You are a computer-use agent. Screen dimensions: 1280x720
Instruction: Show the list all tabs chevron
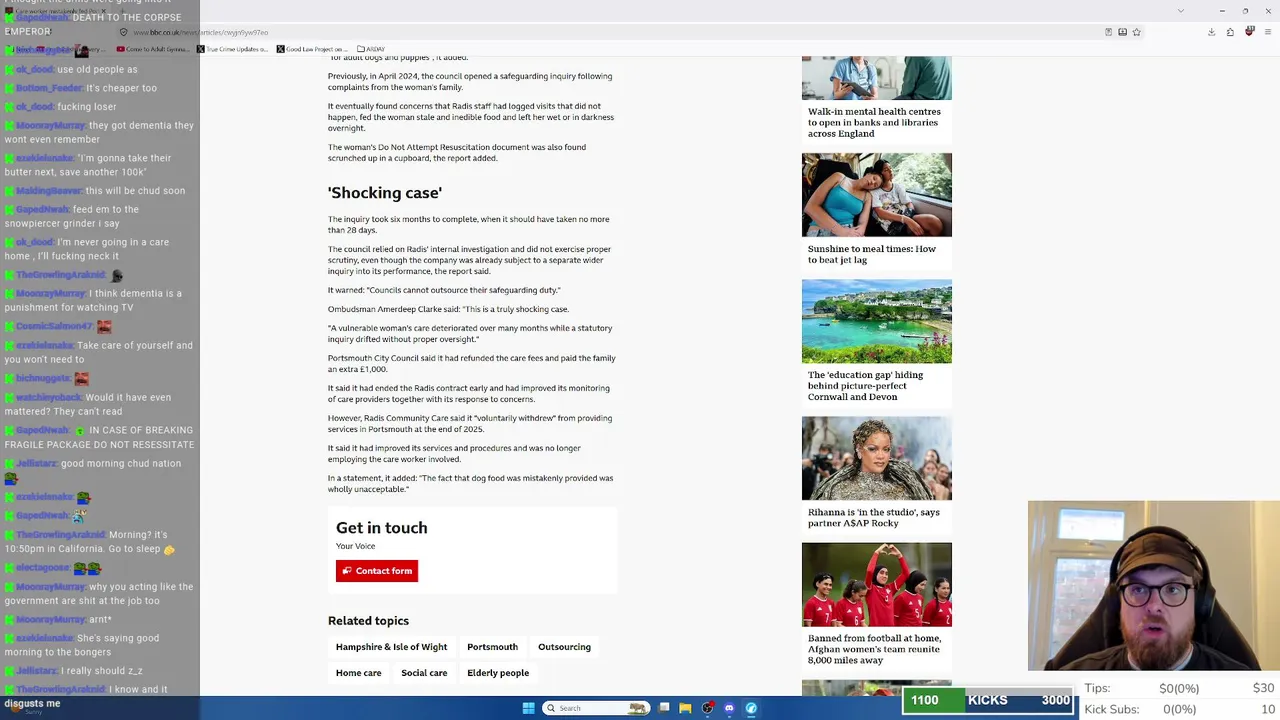pos(1181,11)
